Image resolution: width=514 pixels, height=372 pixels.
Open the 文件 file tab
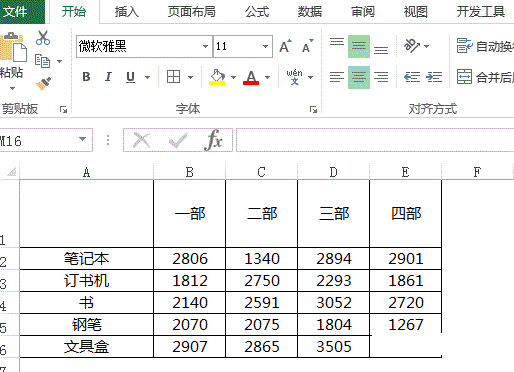click(21, 12)
